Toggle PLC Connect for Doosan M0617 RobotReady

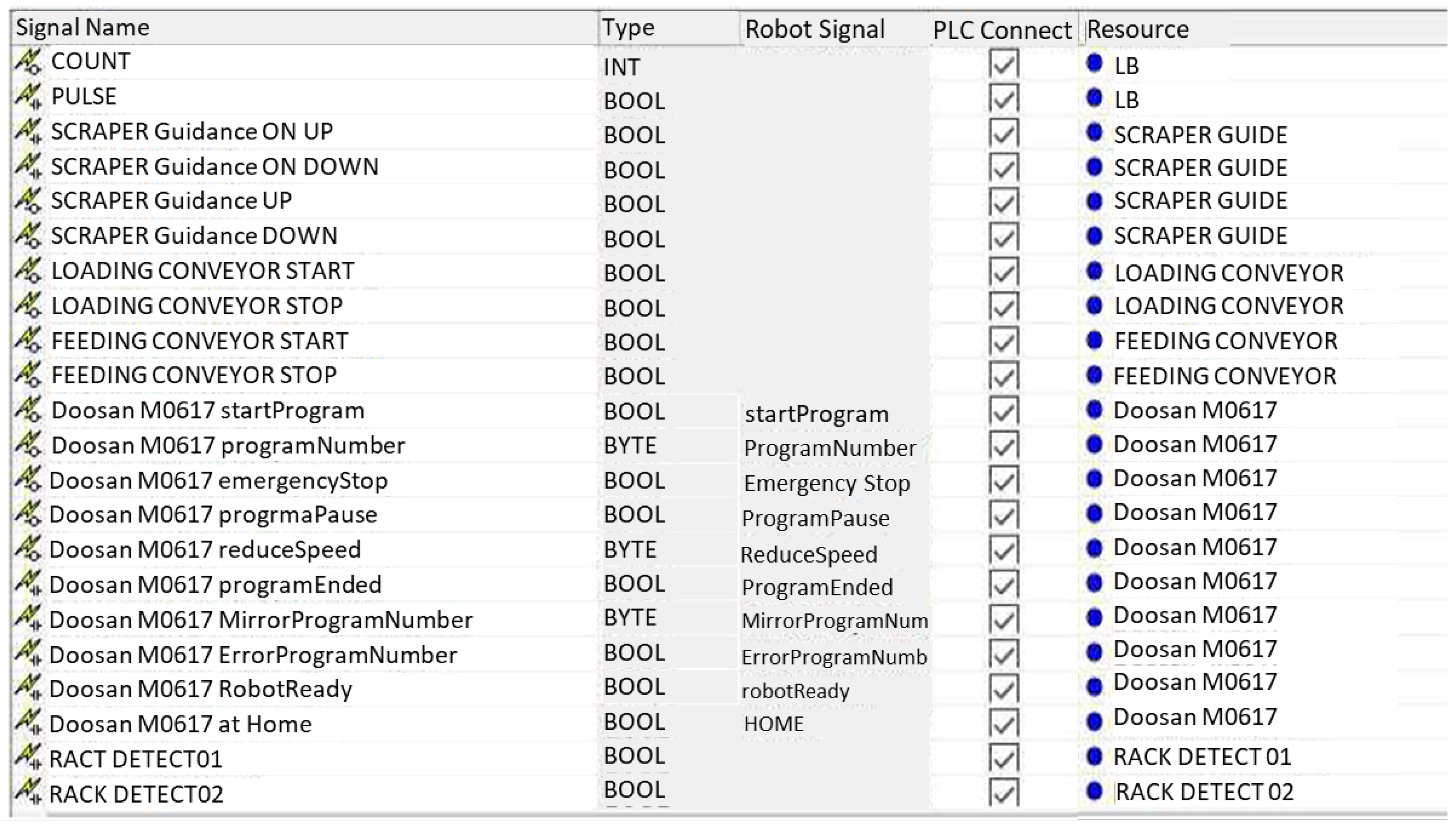1003,689
